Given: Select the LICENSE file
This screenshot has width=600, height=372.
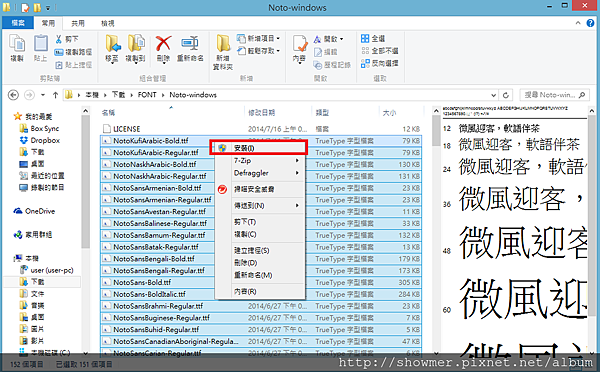Looking at the screenshot, I should 261,129.
